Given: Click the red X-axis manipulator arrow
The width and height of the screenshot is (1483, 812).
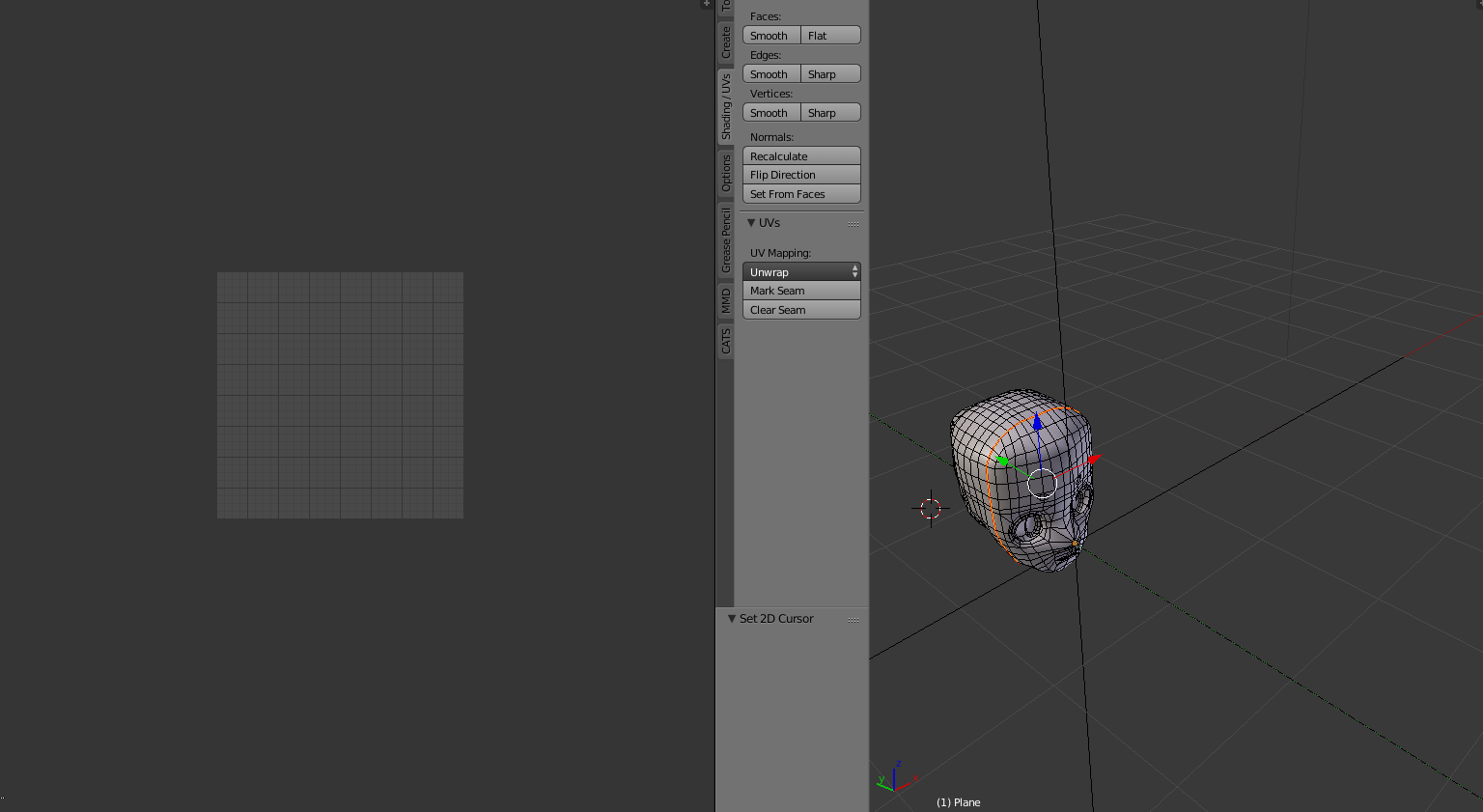Looking at the screenshot, I should 1094,460.
